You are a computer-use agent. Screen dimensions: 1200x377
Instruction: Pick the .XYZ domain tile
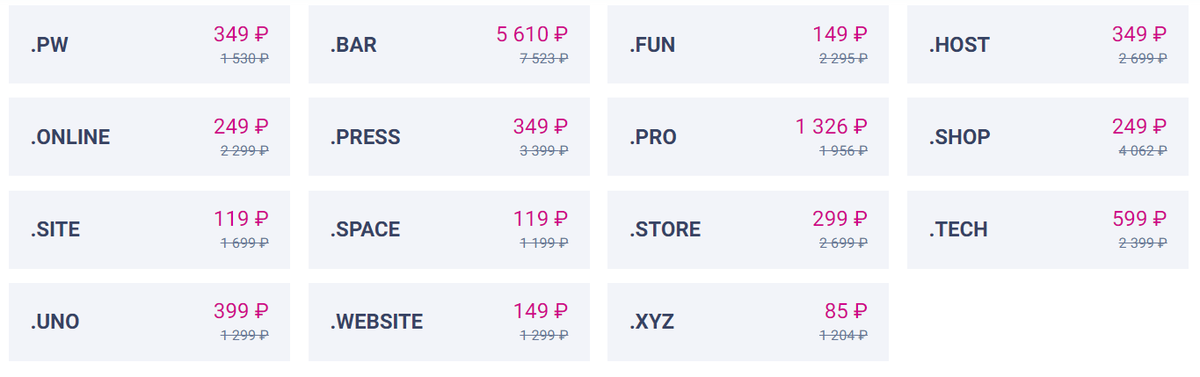click(748, 322)
